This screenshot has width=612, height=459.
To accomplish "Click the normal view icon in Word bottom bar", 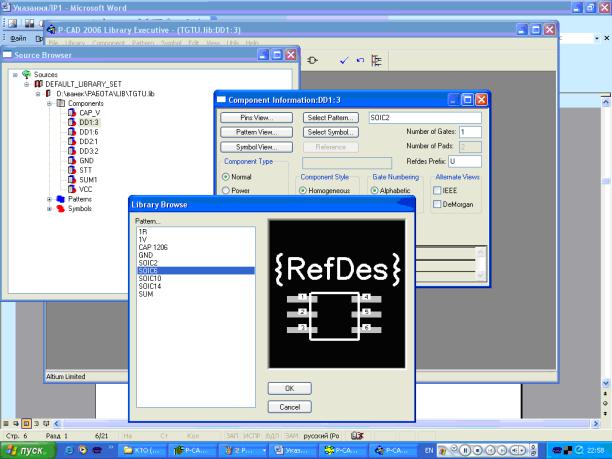I will [6, 423].
